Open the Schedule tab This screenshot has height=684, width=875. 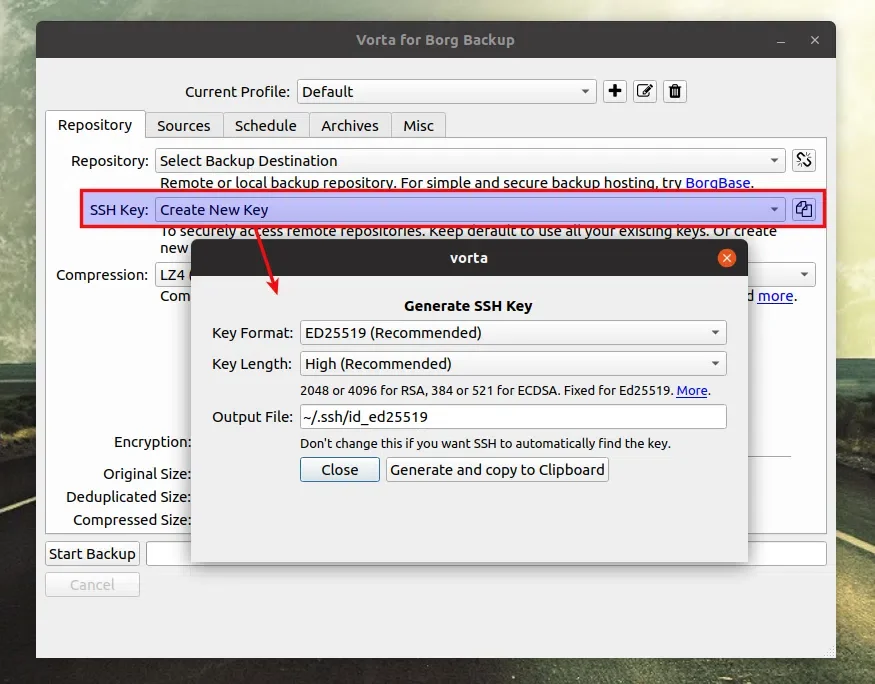pos(265,125)
